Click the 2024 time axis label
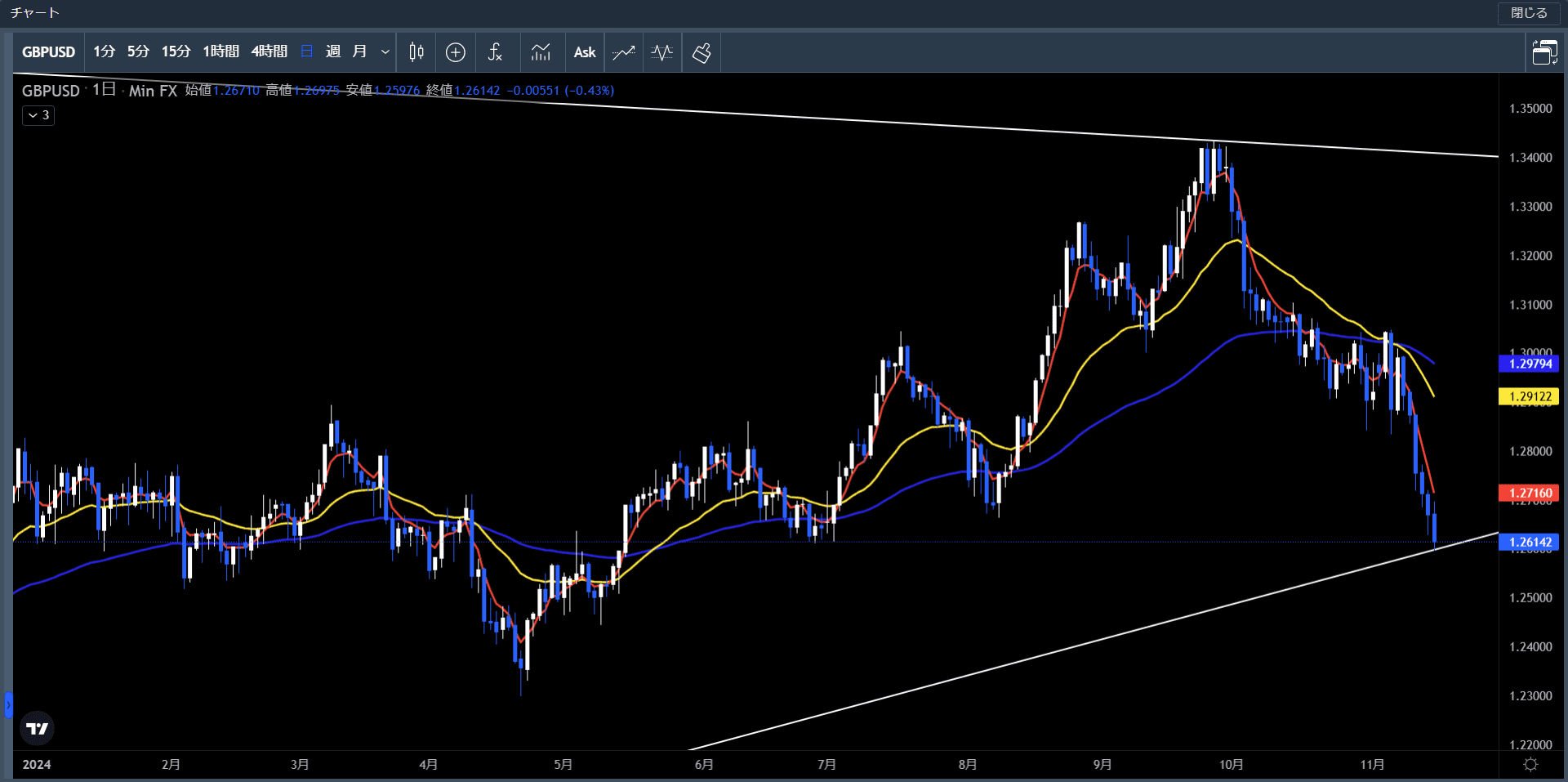The height and width of the screenshot is (782, 1568). pos(37,765)
